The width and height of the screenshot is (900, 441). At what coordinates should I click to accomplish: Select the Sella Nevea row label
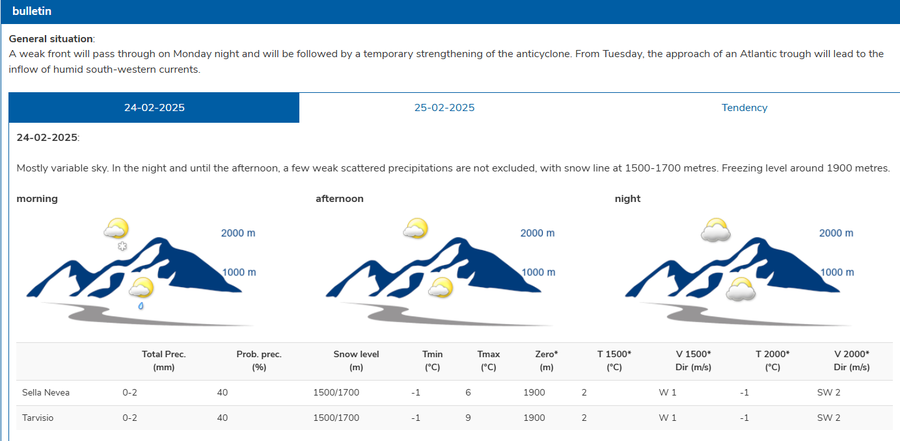tap(46, 393)
